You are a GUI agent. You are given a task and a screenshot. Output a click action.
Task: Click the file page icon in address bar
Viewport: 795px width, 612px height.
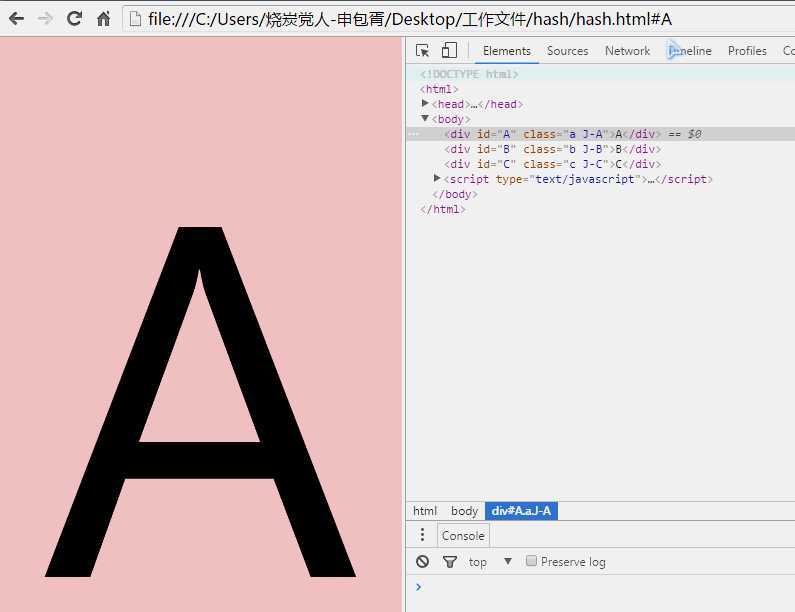point(135,19)
